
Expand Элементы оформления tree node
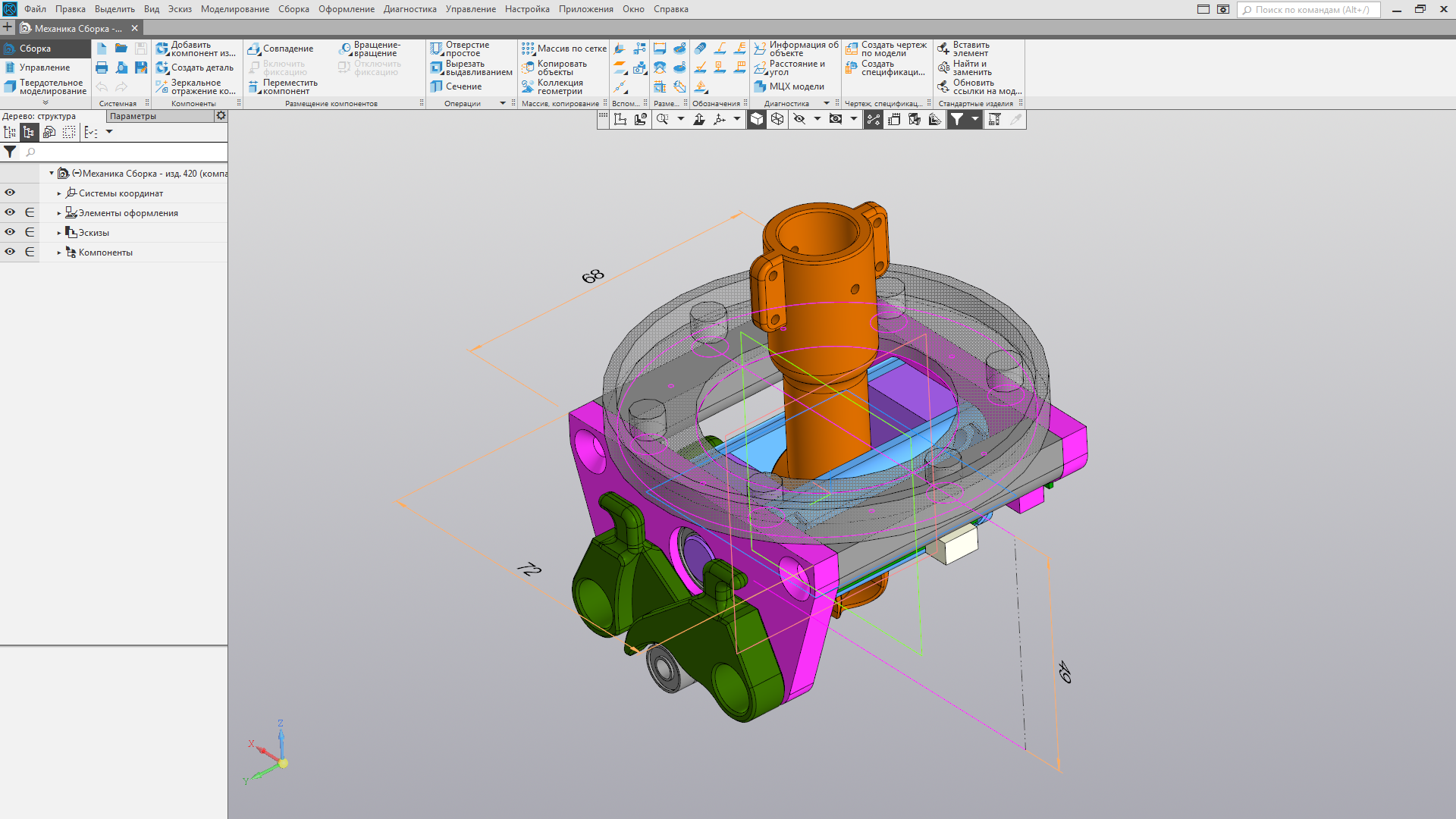(x=59, y=213)
